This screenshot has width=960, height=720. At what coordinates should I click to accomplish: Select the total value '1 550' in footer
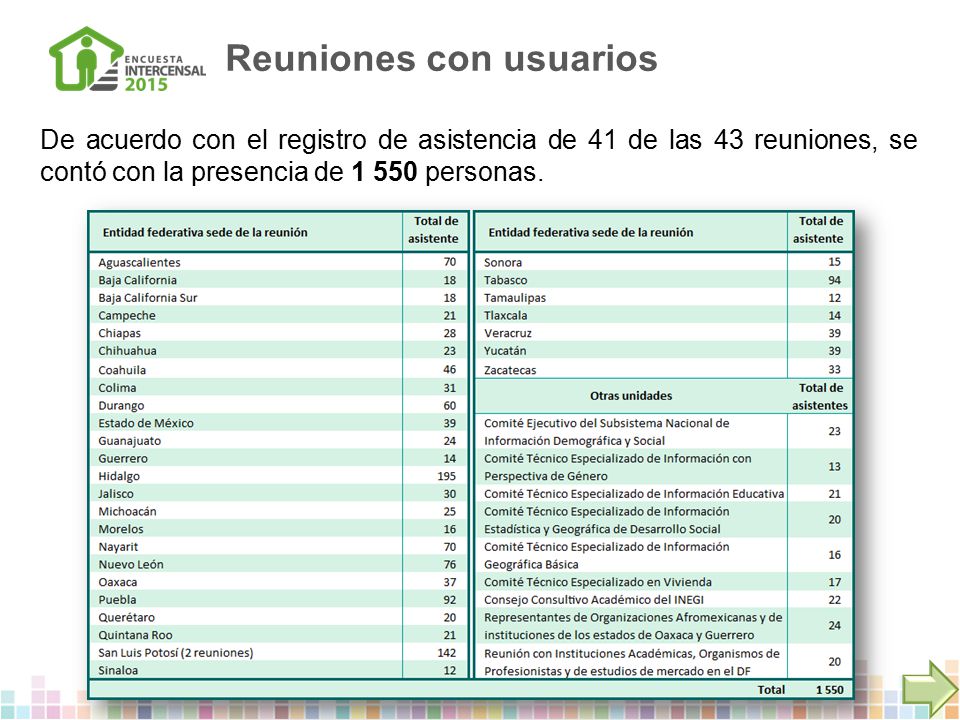830,689
